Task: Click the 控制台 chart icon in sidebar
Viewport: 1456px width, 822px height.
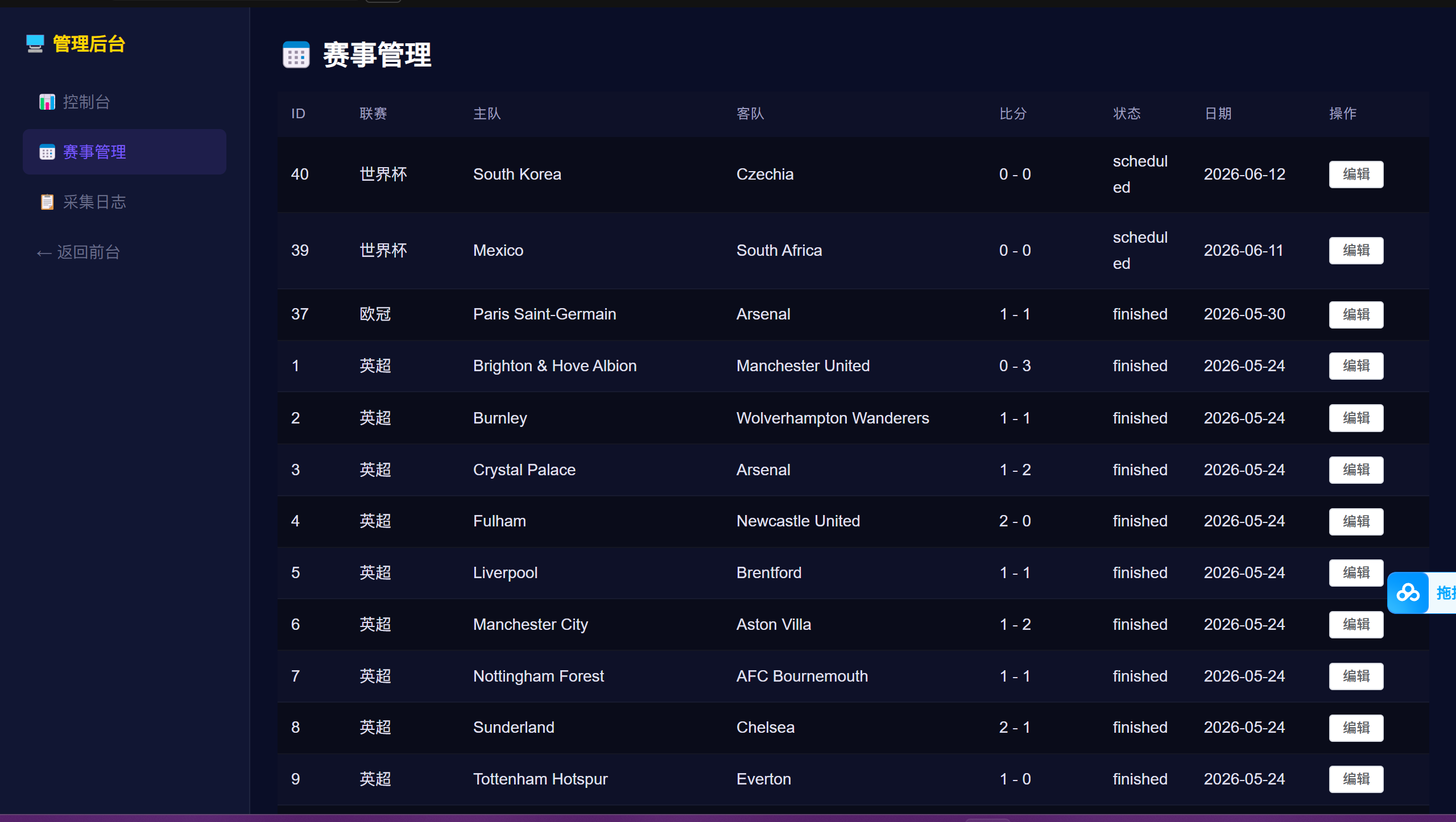Action: pos(47,102)
